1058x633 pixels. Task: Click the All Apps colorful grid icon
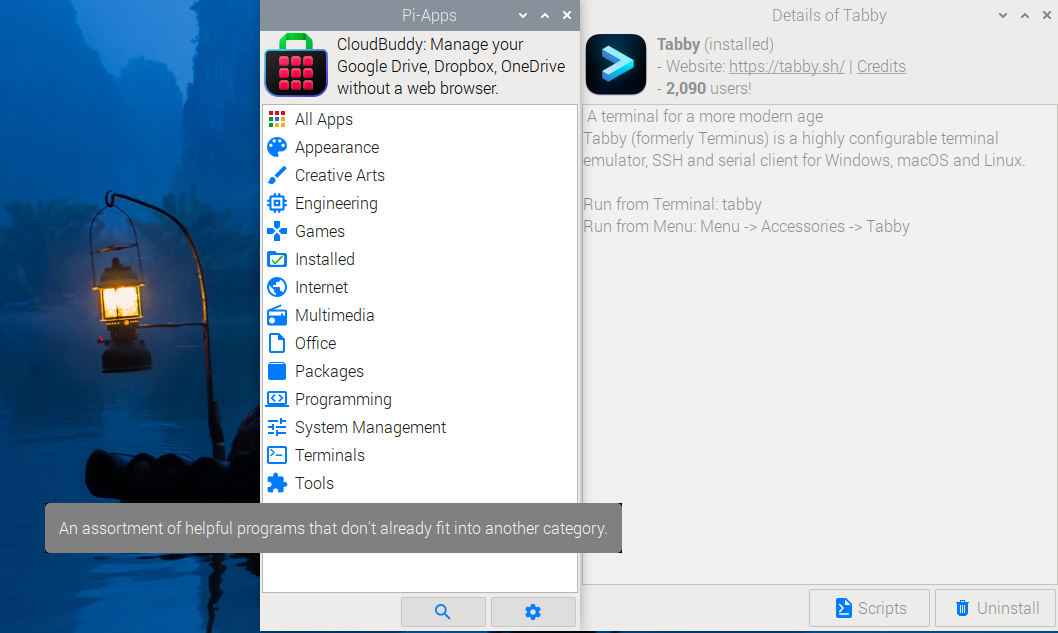click(x=277, y=119)
